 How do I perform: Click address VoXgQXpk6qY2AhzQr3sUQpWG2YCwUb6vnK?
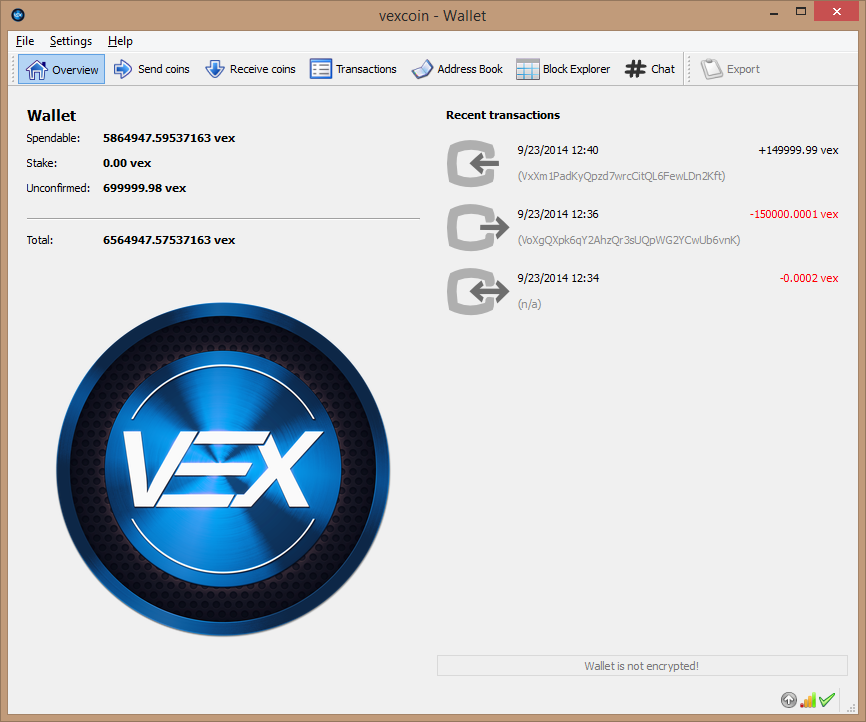point(629,240)
